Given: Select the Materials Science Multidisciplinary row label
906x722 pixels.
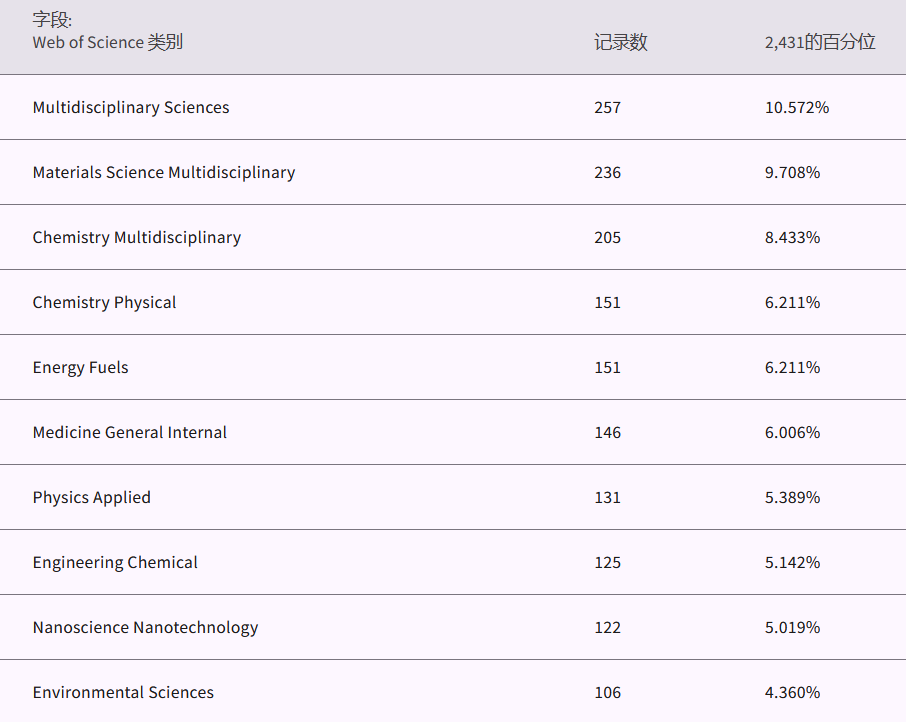Looking at the screenshot, I should tap(164, 172).
